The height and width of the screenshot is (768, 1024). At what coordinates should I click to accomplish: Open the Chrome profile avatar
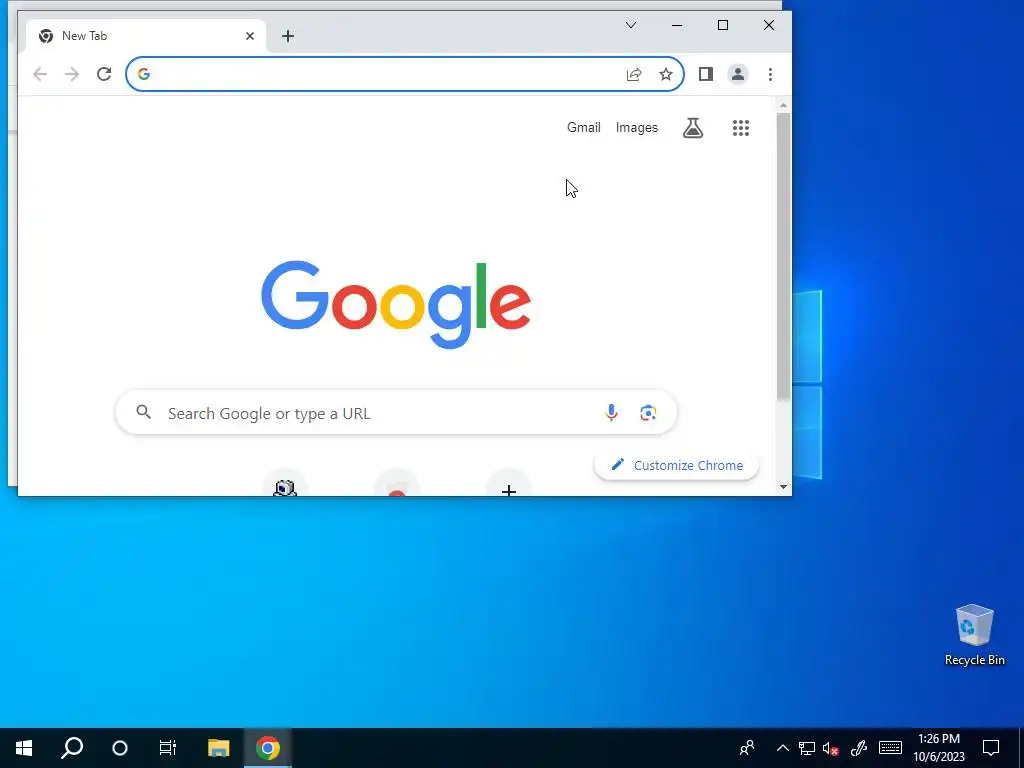click(738, 74)
